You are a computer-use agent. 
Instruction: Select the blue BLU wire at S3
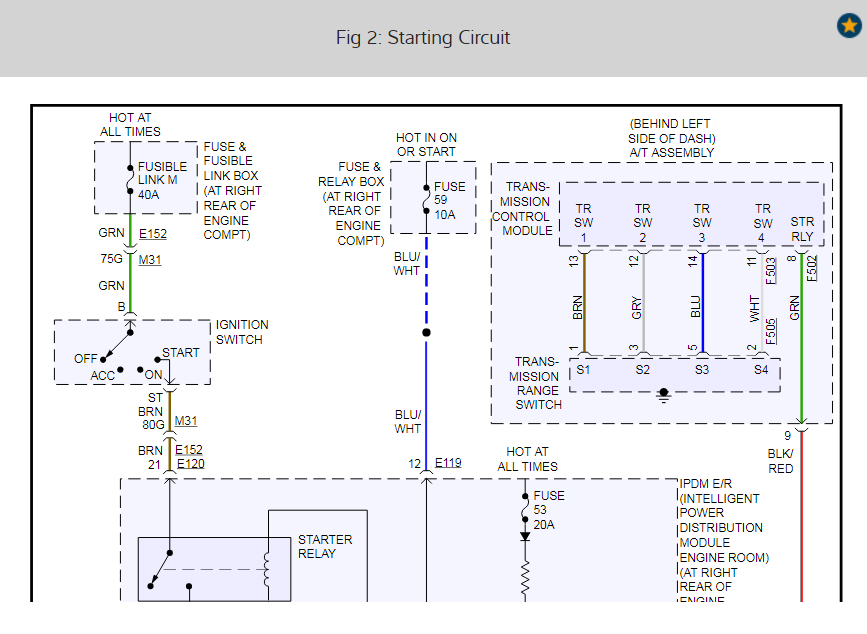point(702,302)
